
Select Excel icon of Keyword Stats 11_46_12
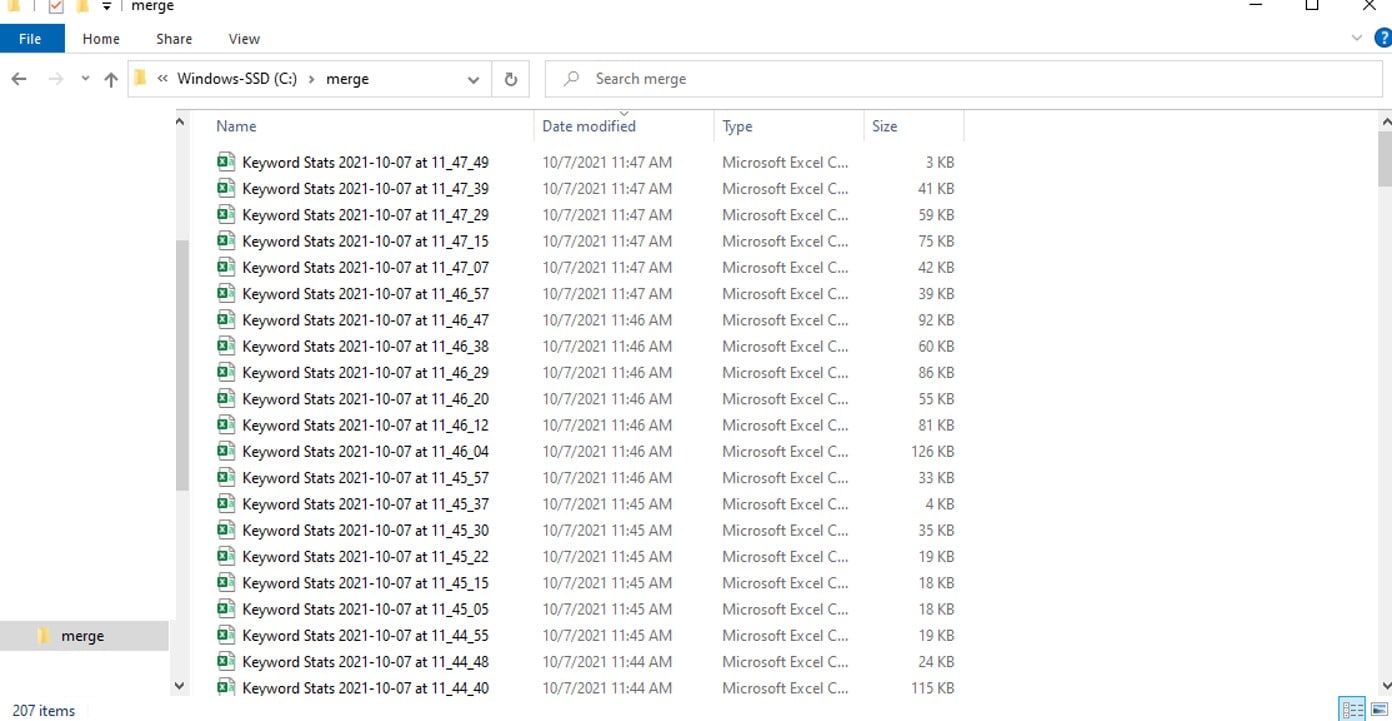[x=226, y=425]
